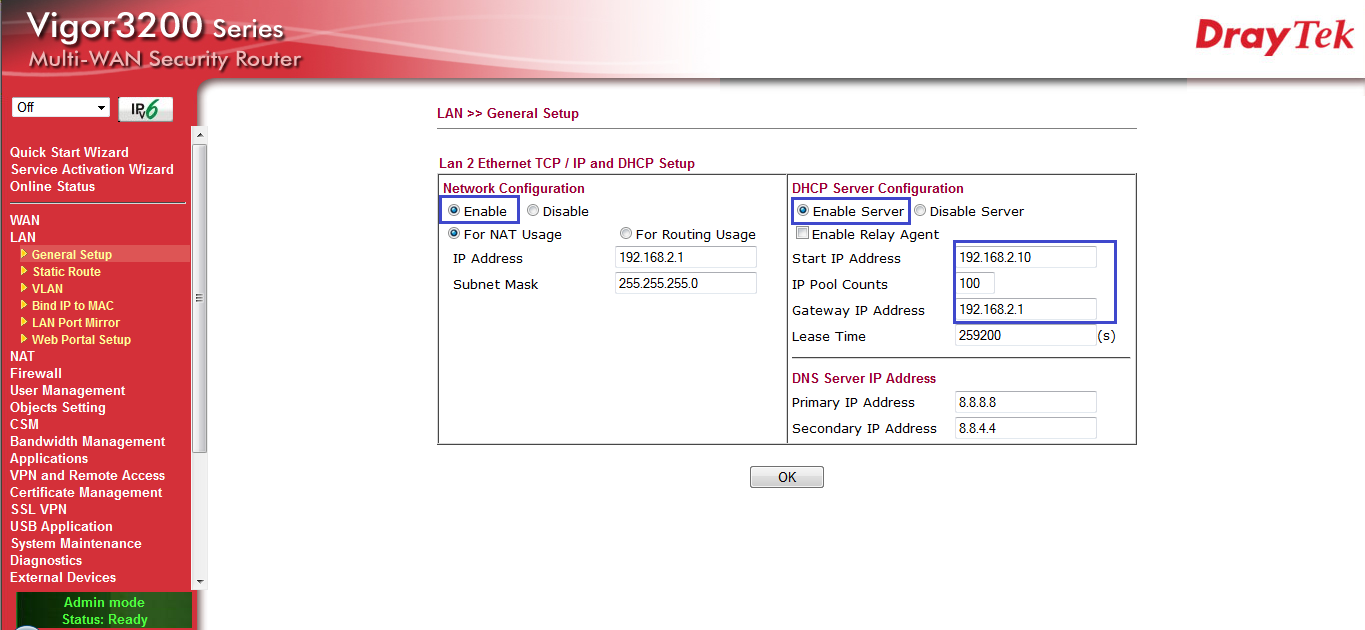Select the Disable network configuration radio

(x=533, y=211)
